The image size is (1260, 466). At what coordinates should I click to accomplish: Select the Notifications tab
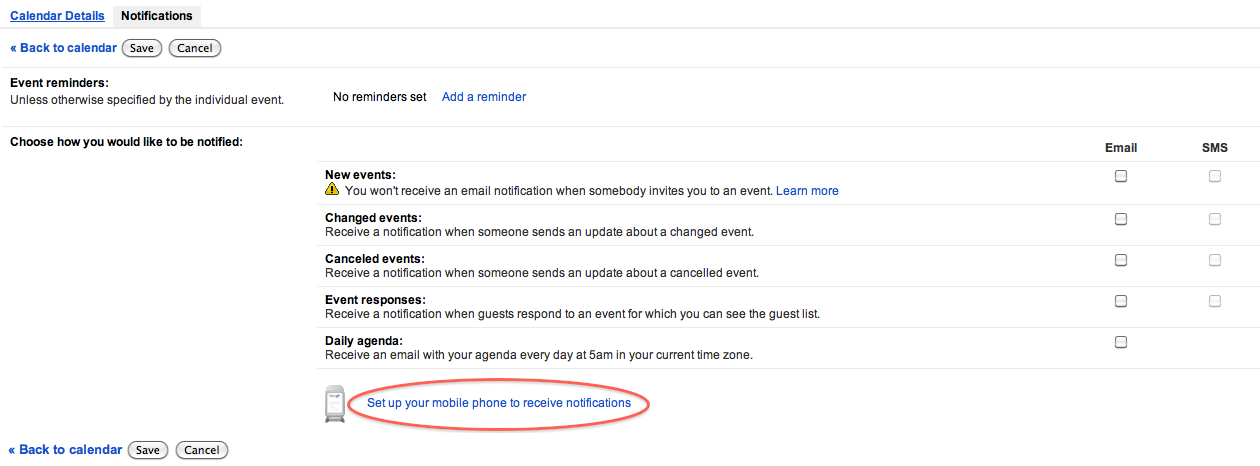(x=157, y=16)
